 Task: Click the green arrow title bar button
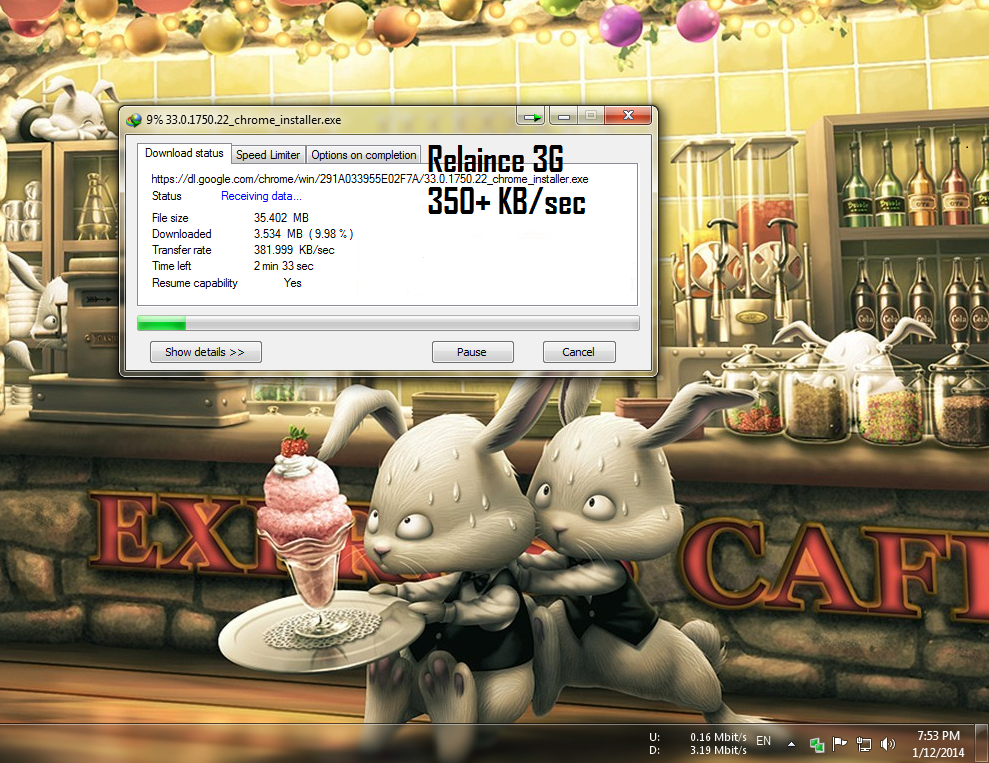[532, 117]
